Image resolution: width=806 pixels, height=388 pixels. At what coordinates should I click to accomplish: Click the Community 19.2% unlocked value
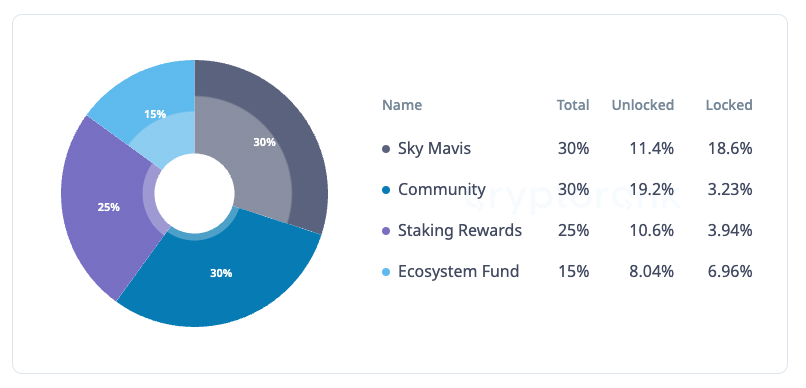pyautogui.click(x=652, y=190)
